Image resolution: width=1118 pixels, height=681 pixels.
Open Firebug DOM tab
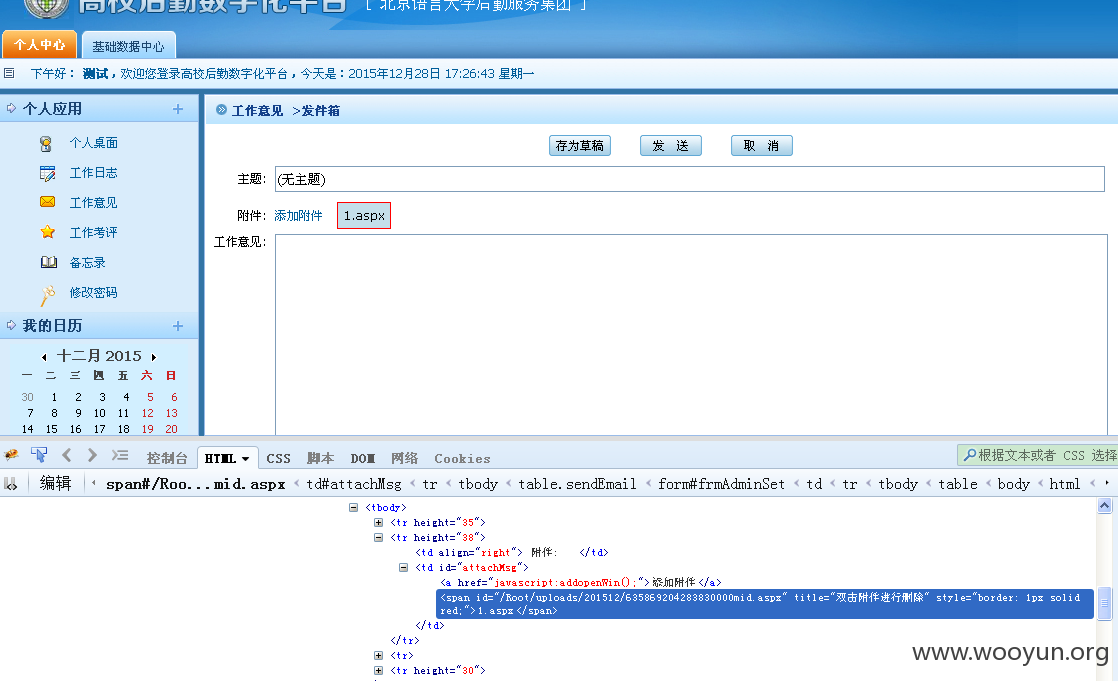click(x=362, y=459)
